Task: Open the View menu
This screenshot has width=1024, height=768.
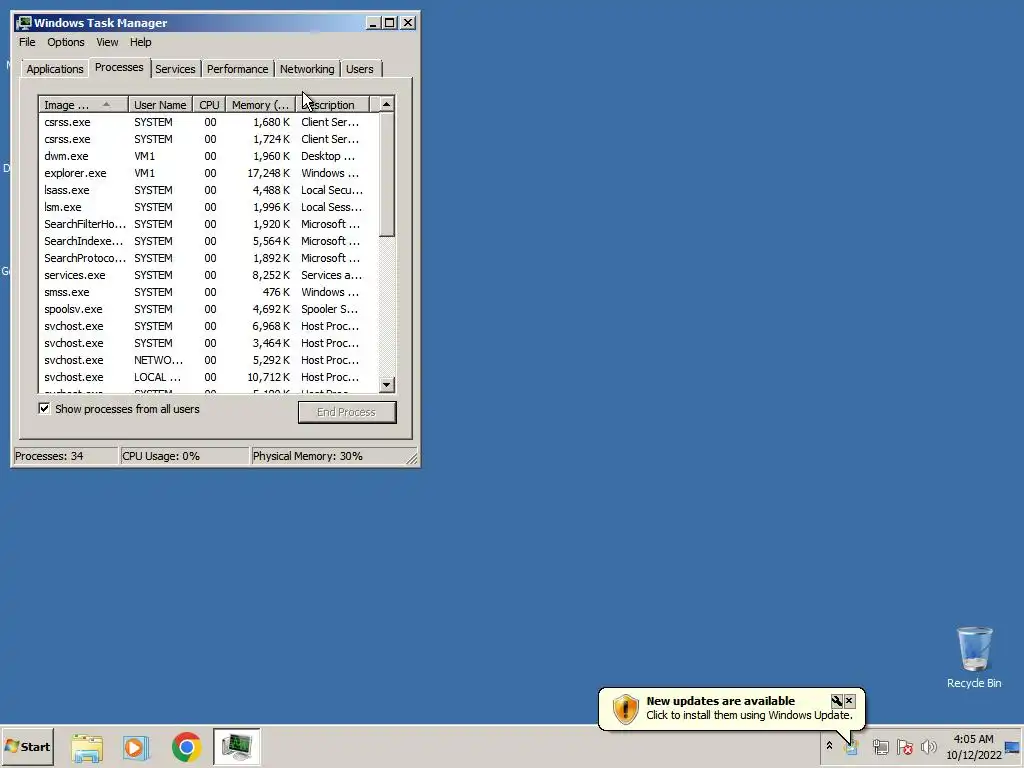Action: coord(107,42)
